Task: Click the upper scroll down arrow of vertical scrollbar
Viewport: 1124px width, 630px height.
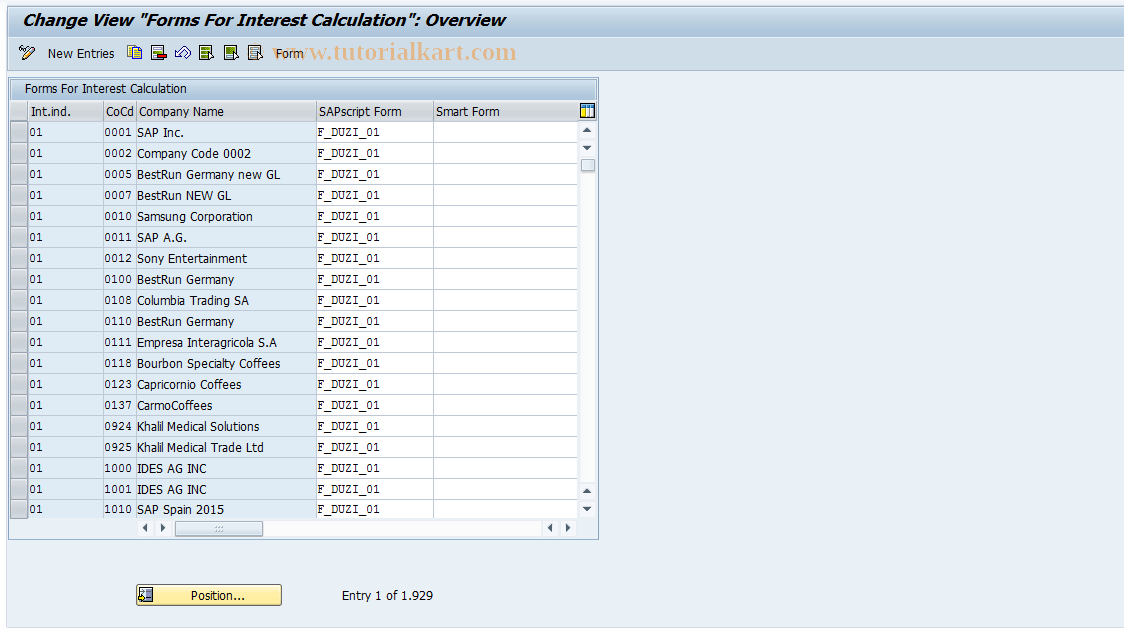Action: pyautogui.click(x=587, y=148)
